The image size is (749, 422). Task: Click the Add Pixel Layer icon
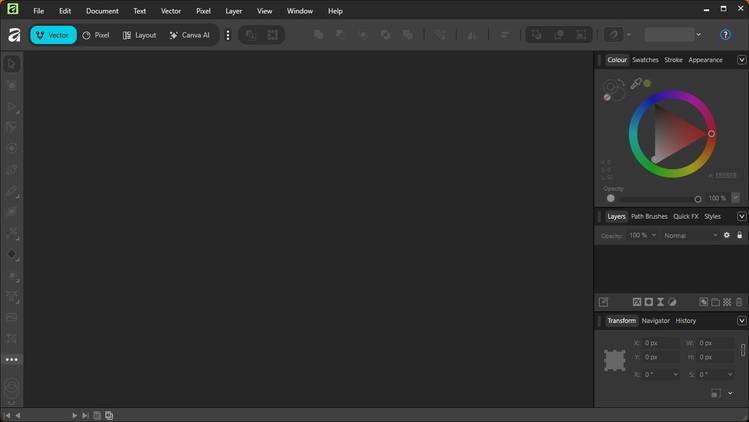point(704,302)
